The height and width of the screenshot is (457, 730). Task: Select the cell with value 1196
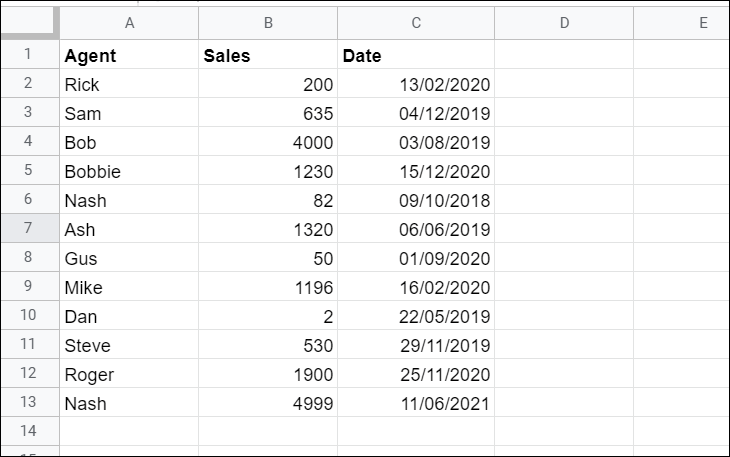[x=268, y=287]
